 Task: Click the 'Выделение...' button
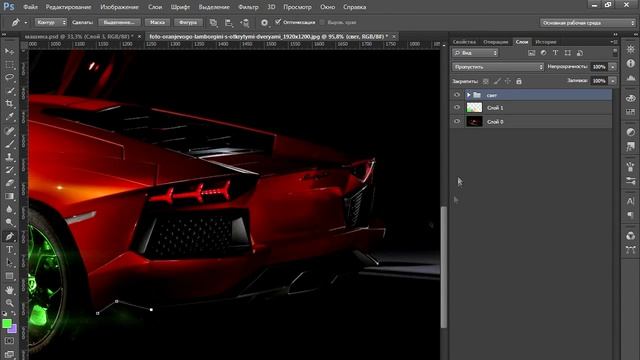[119, 22]
